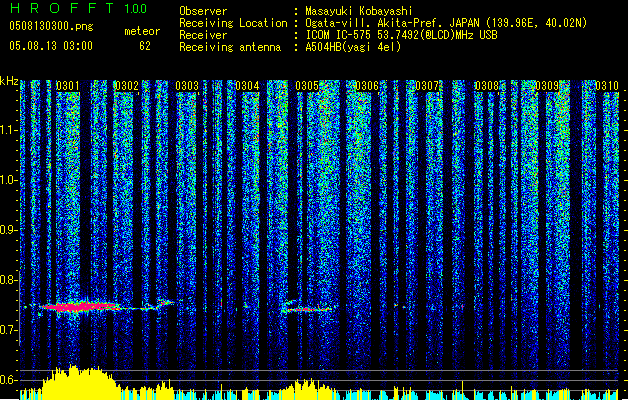
Task: Click the 0.6 kHz axis tick label
Action: pos(9,380)
